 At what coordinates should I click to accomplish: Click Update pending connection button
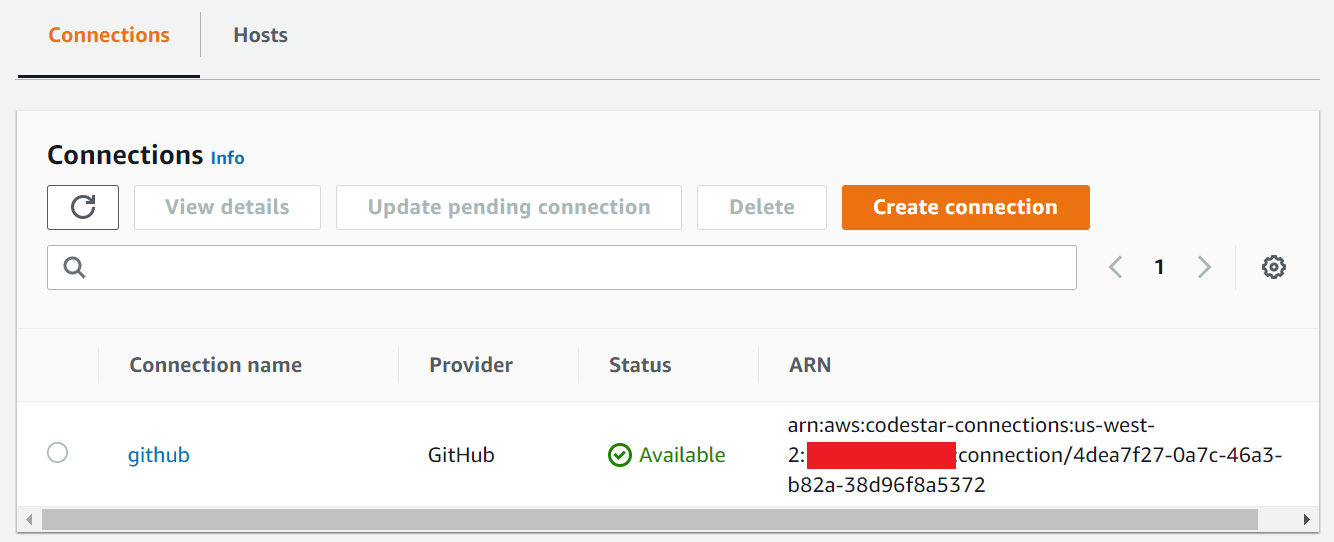[x=508, y=207]
